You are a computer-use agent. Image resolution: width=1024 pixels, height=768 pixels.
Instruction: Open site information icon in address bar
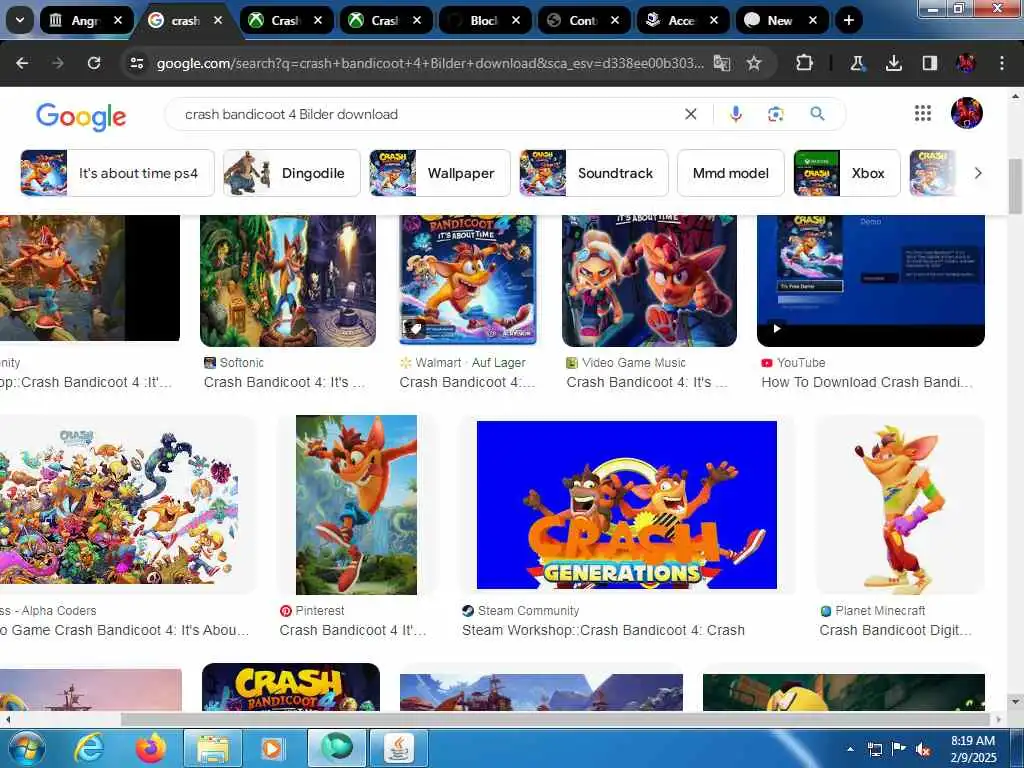pyautogui.click(x=136, y=63)
